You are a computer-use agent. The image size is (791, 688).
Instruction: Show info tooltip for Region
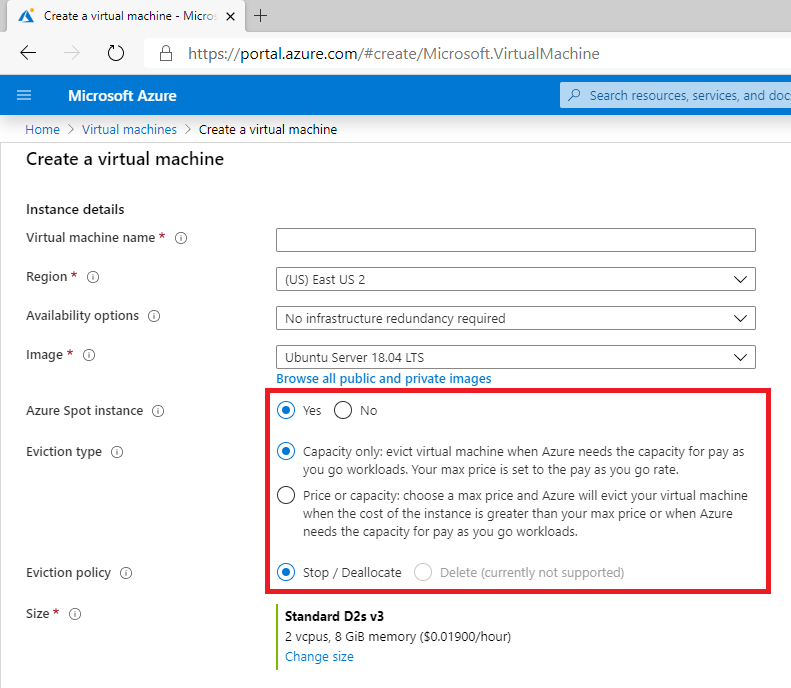coord(93,277)
